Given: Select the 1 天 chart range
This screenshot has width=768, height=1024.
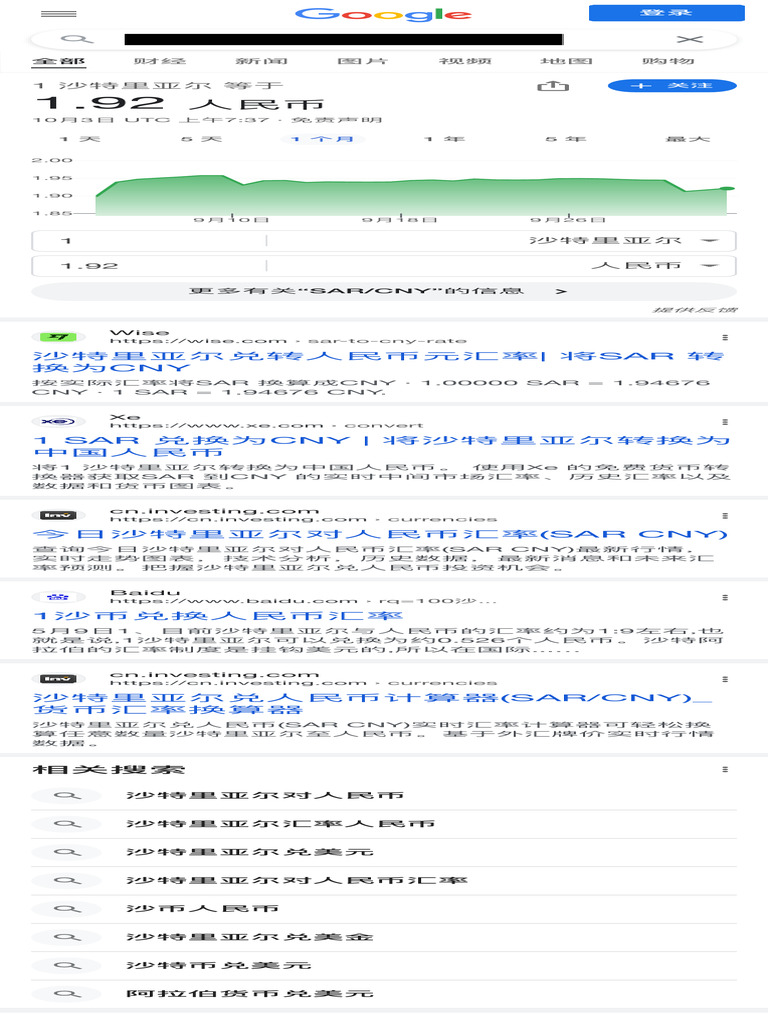Looking at the screenshot, I should coord(79,138).
